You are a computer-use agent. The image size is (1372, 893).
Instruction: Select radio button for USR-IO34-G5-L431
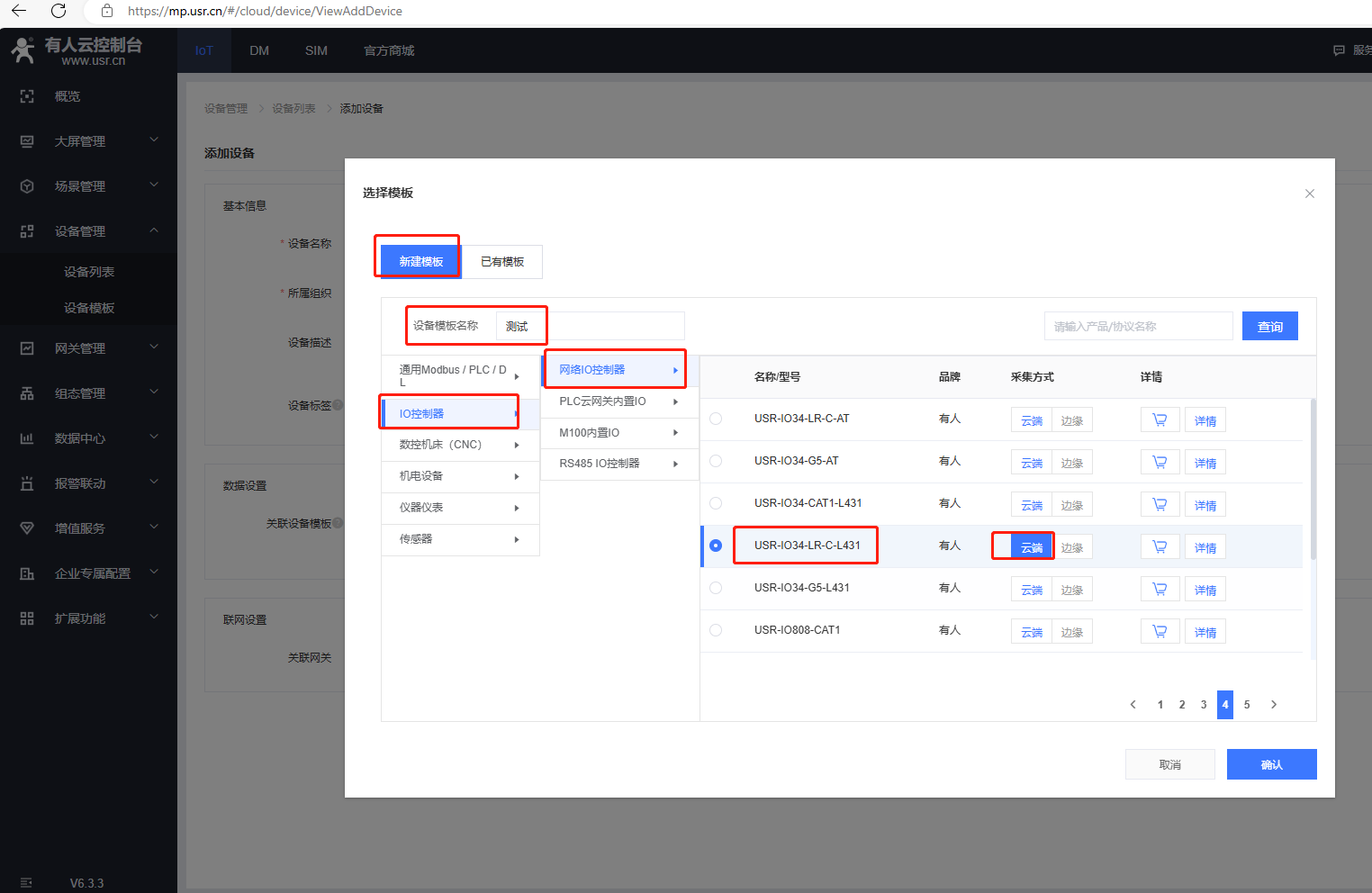point(716,588)
